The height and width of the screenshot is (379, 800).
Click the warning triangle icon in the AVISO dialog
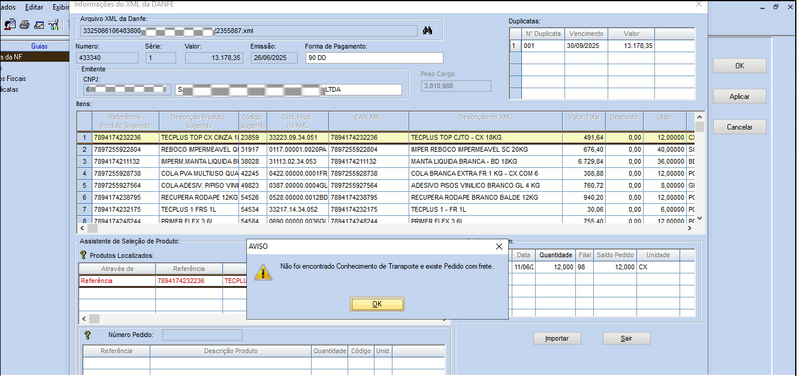click(263, 272)
